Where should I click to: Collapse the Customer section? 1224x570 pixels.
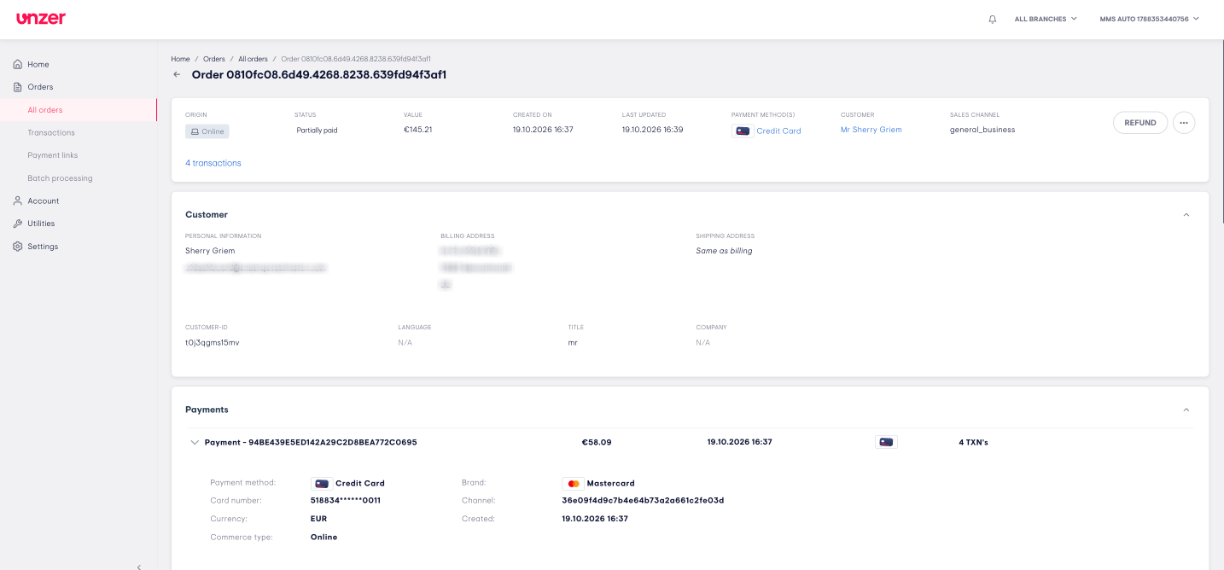tap(1186, 215)
